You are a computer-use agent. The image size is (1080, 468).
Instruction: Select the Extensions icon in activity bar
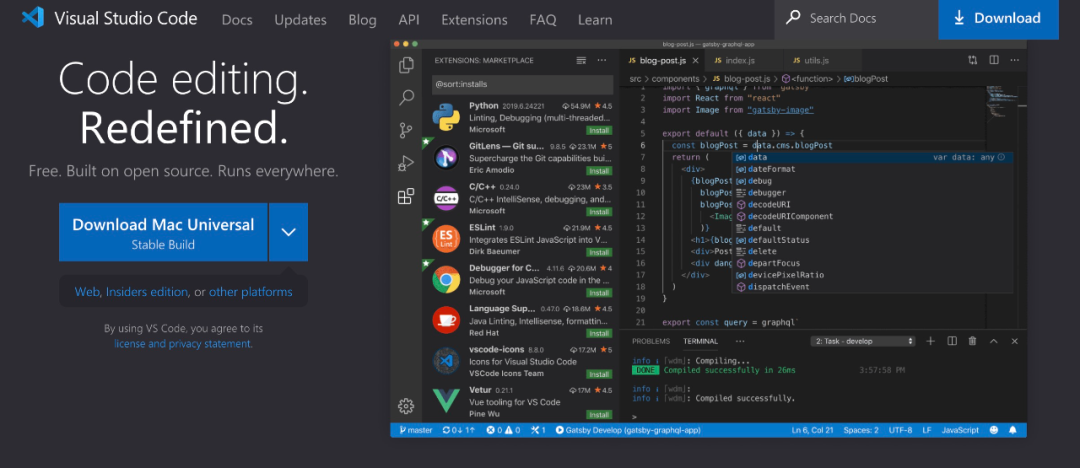406,196
